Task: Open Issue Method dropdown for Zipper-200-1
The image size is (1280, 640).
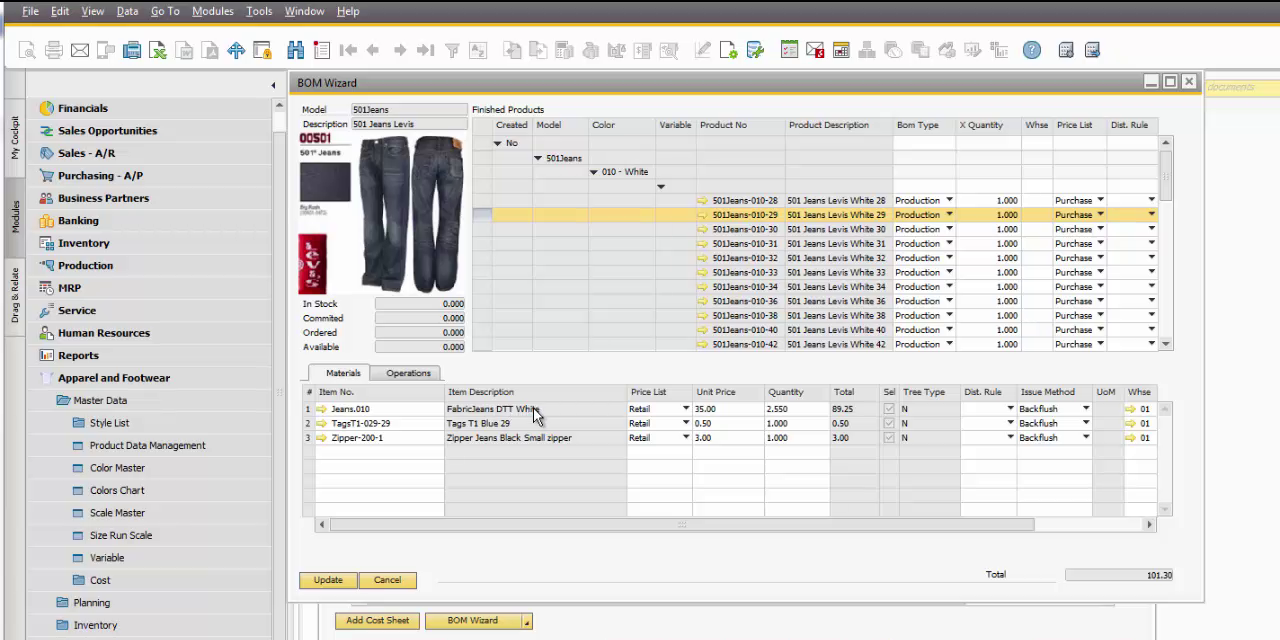Action: click(x=1086, y=438)
